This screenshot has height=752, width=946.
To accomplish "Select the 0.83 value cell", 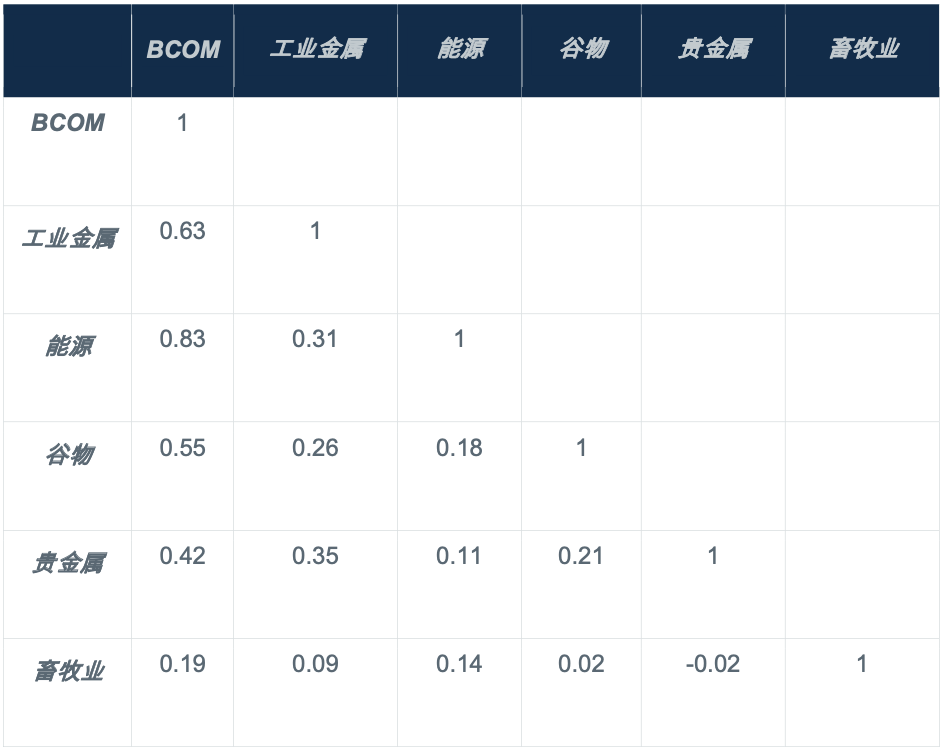I will pos(182,339).
